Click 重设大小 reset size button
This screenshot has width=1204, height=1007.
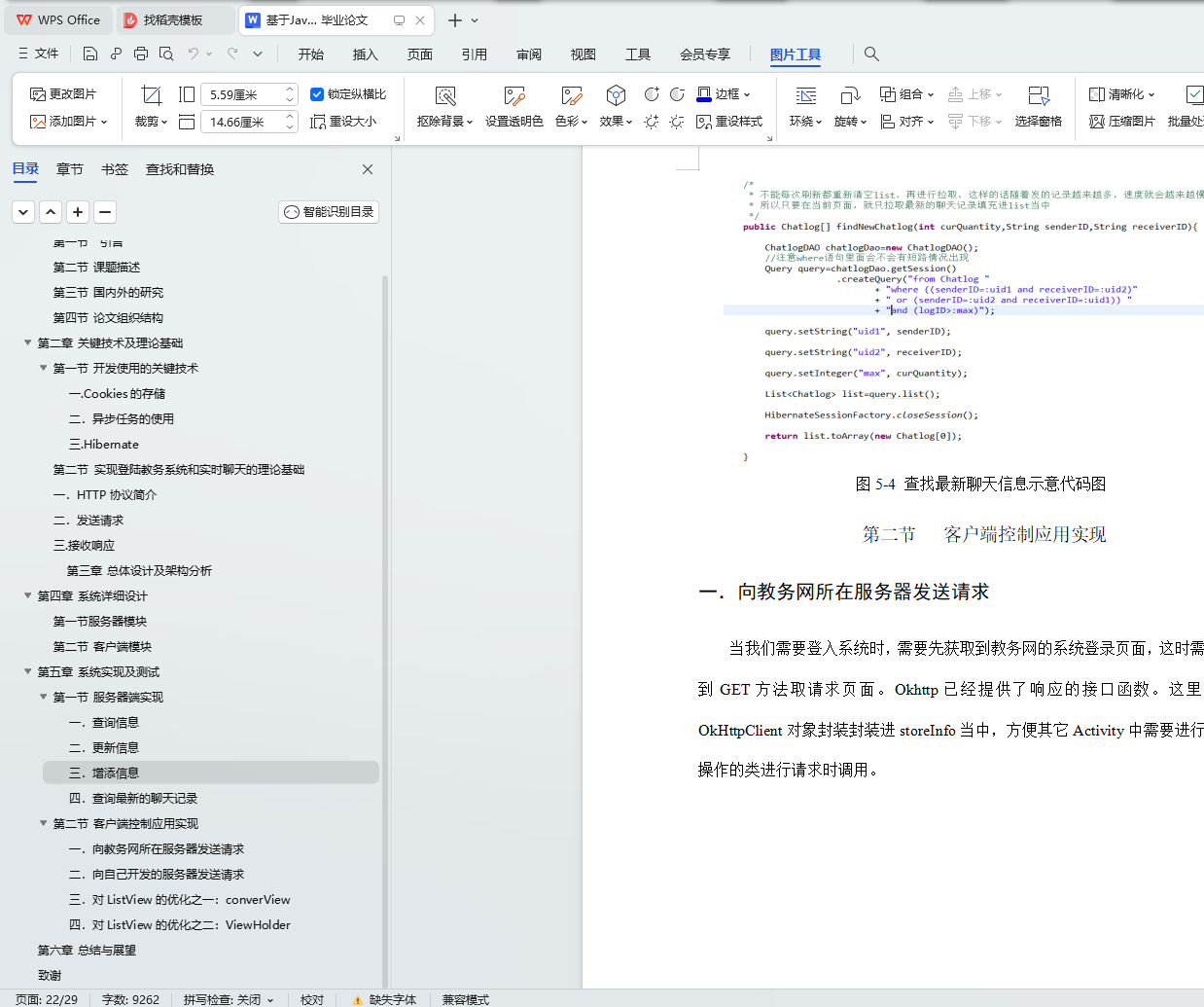point(343,122)
